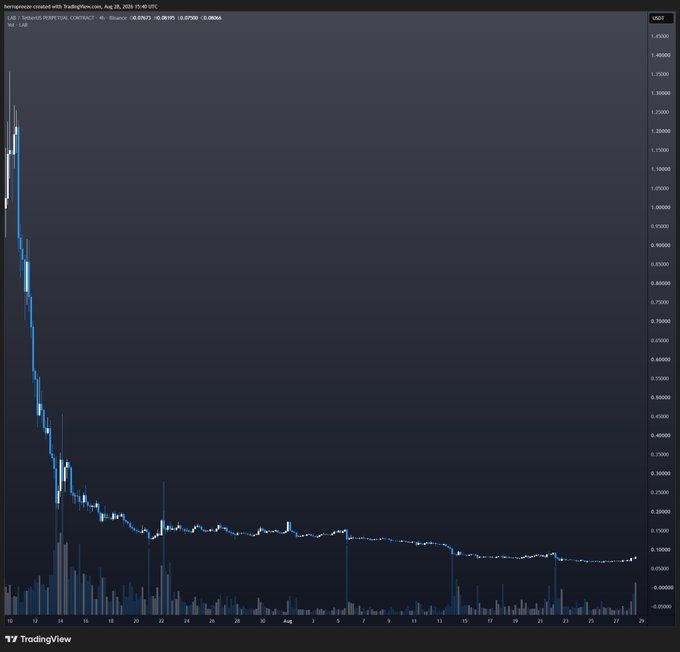This screenshot has width=680, height=652.
Task: Click the 0.30000 price axis label
Action: tap(660, 474)
